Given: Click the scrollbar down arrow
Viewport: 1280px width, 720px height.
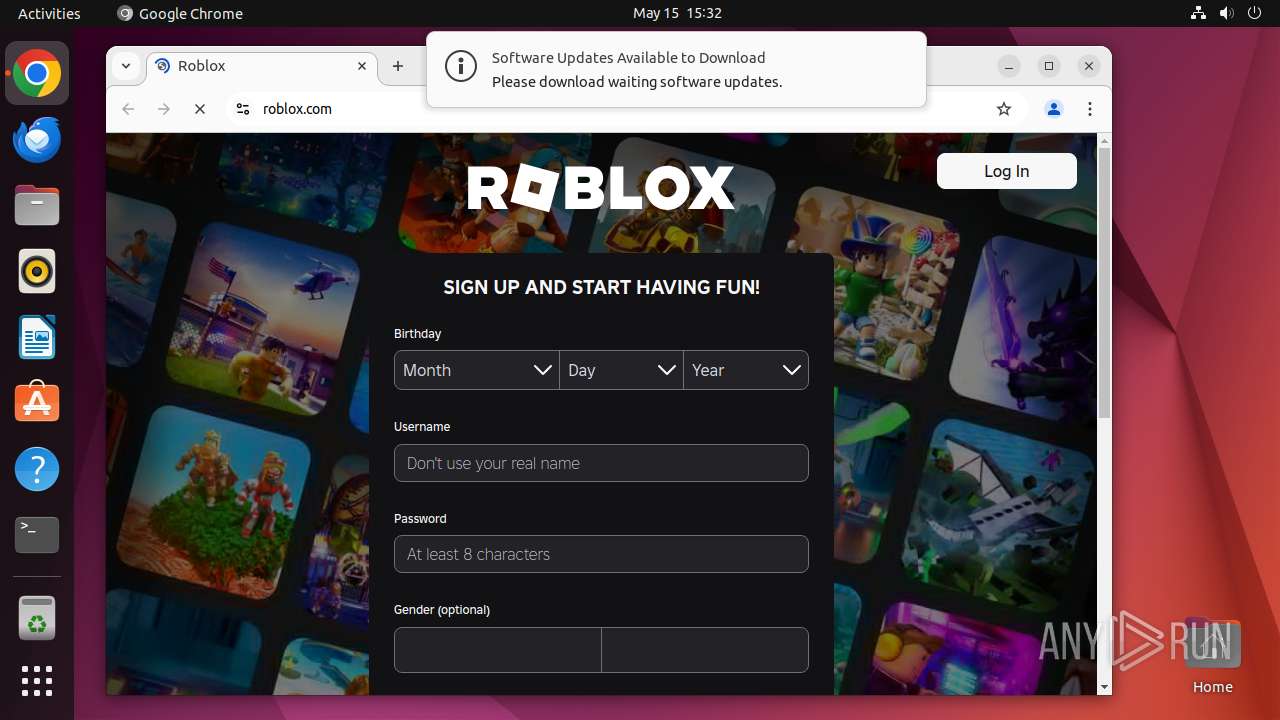Looking at the screenshot, I should 1104,687.
